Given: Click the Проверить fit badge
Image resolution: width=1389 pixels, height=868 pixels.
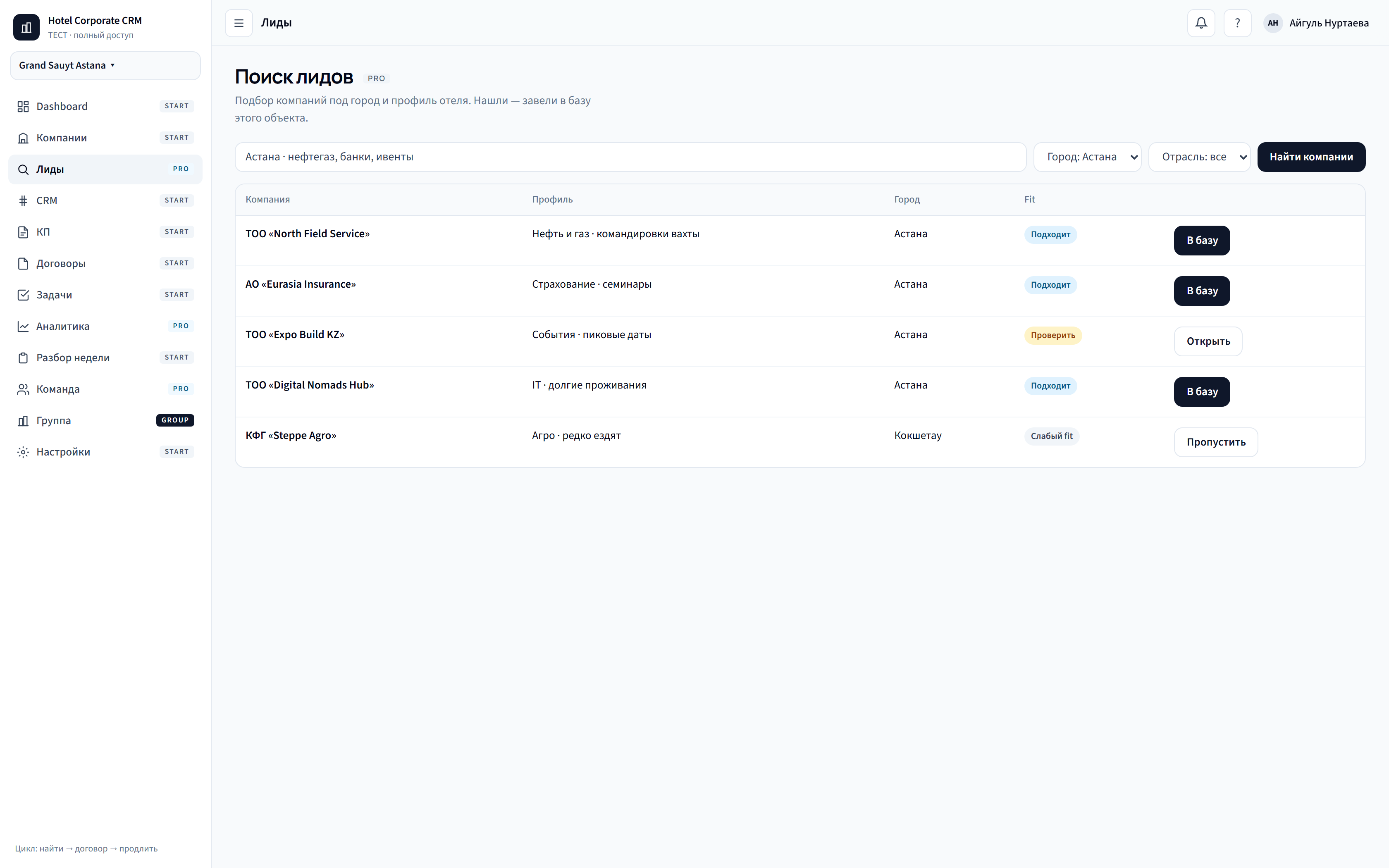Looking at the screenshot, I should coord(1052,335).
